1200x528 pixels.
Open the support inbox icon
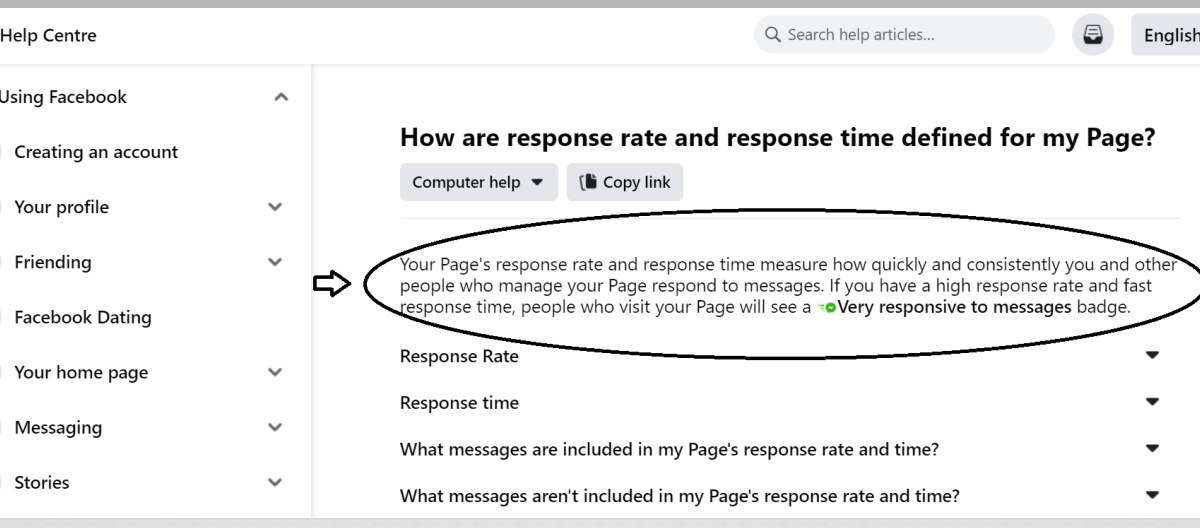point(1092,35)
